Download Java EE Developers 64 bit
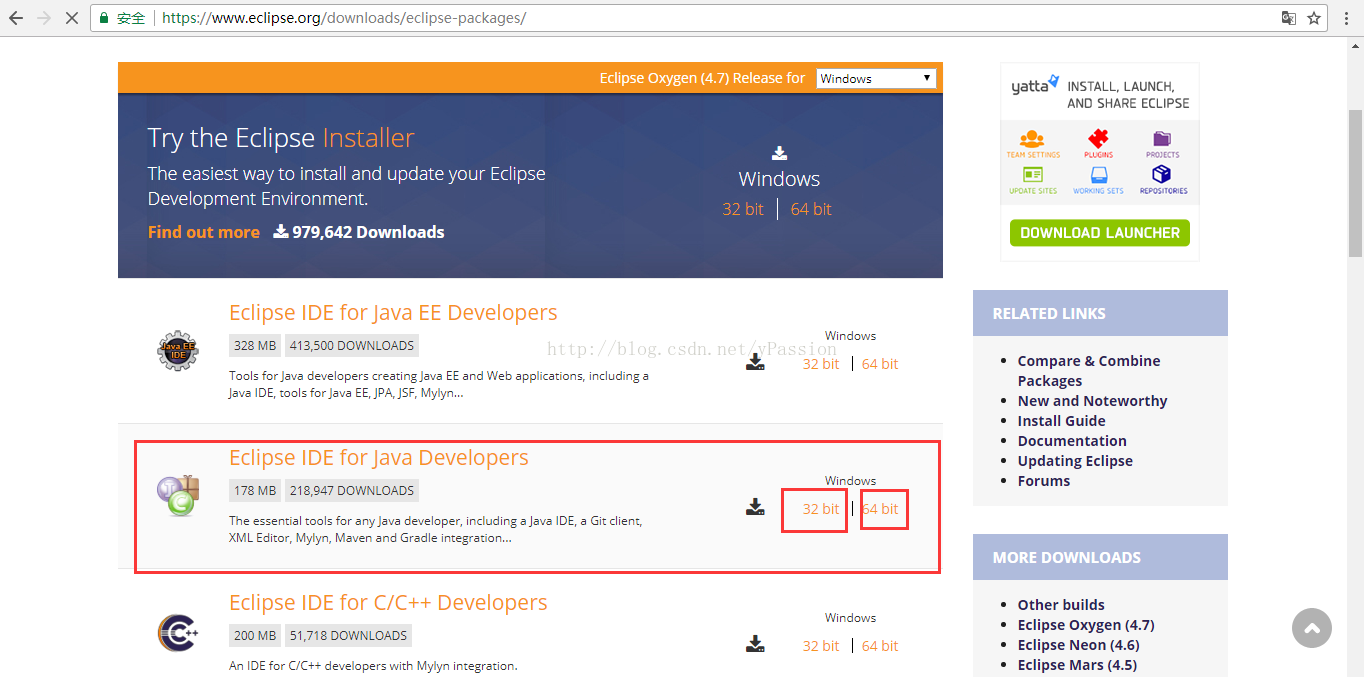Viewport: 1364px width, 677px height. click(x=880, y=364)
